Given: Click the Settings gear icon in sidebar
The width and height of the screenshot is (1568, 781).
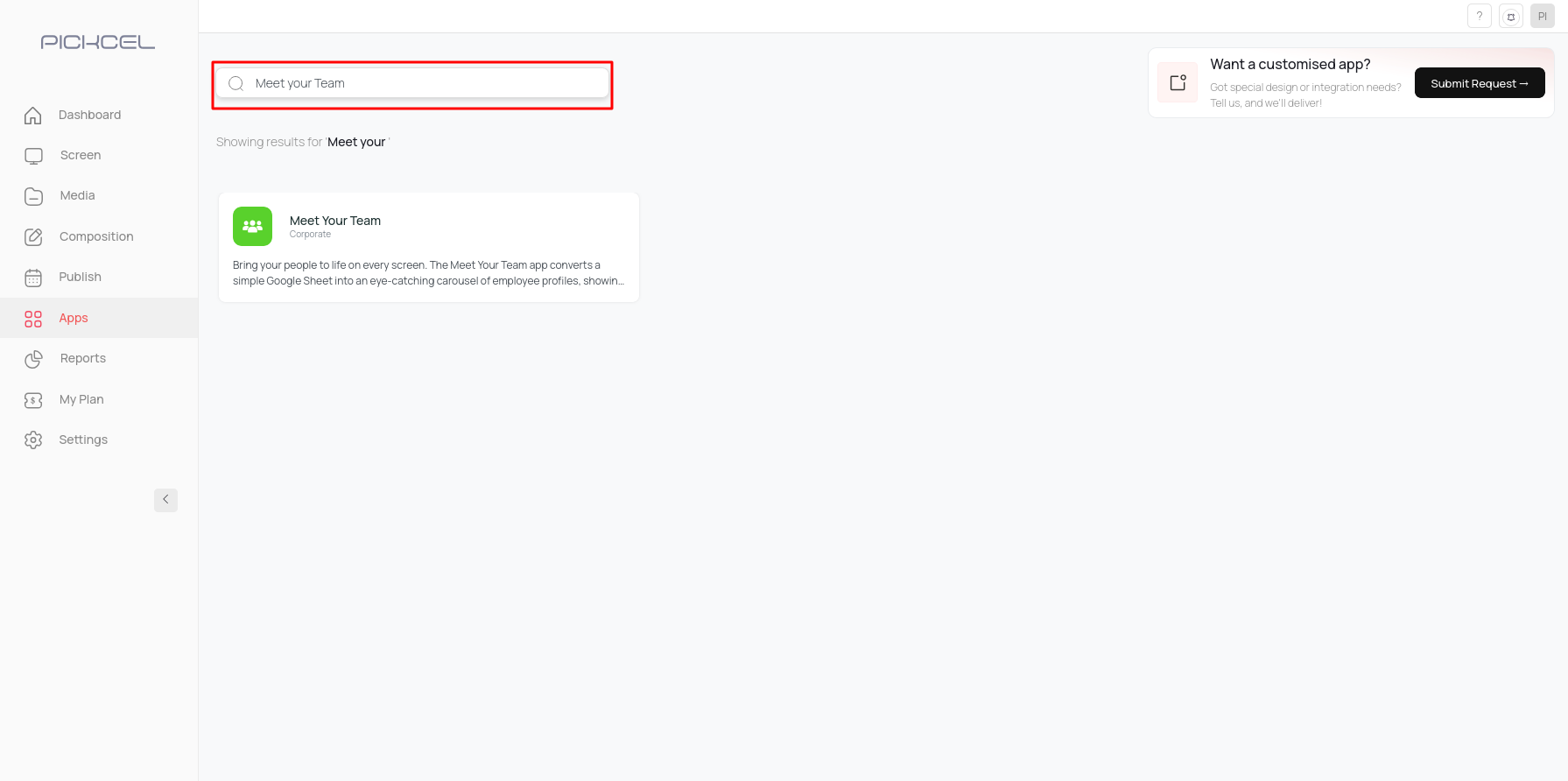Looking at the screenshot, I should click(33, 440).
